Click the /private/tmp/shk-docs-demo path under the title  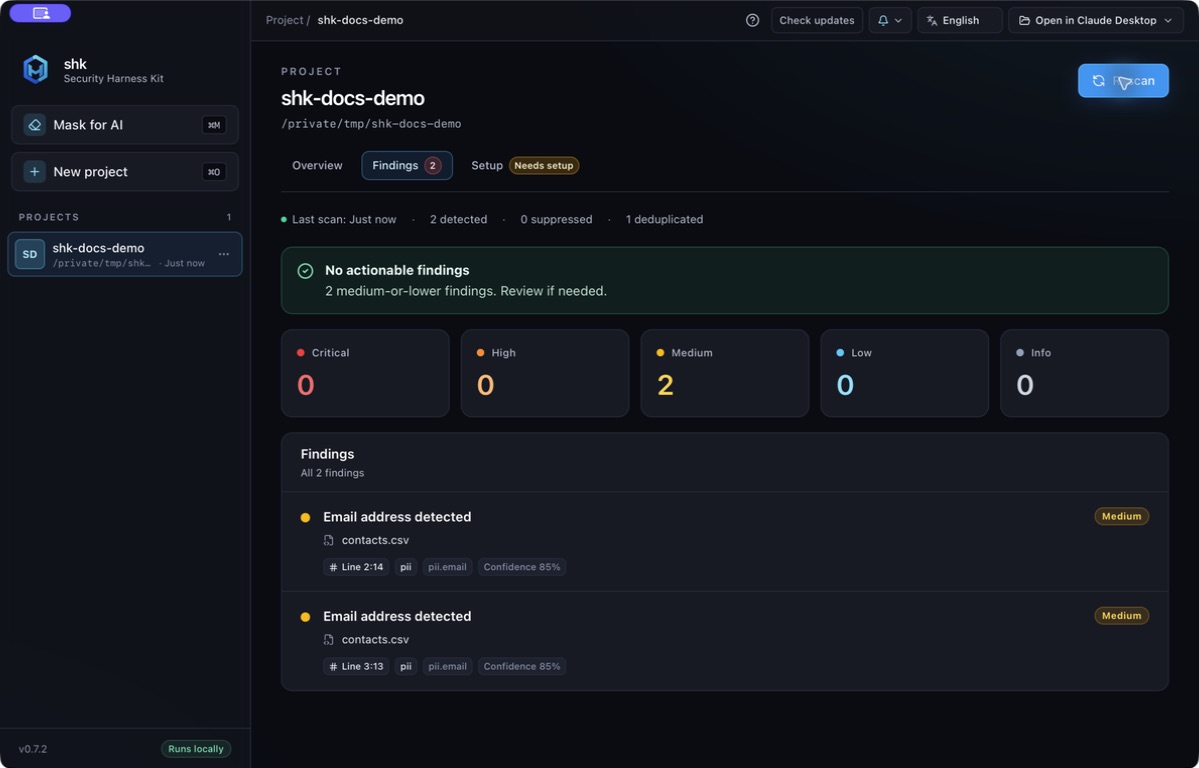coord(371,124)
